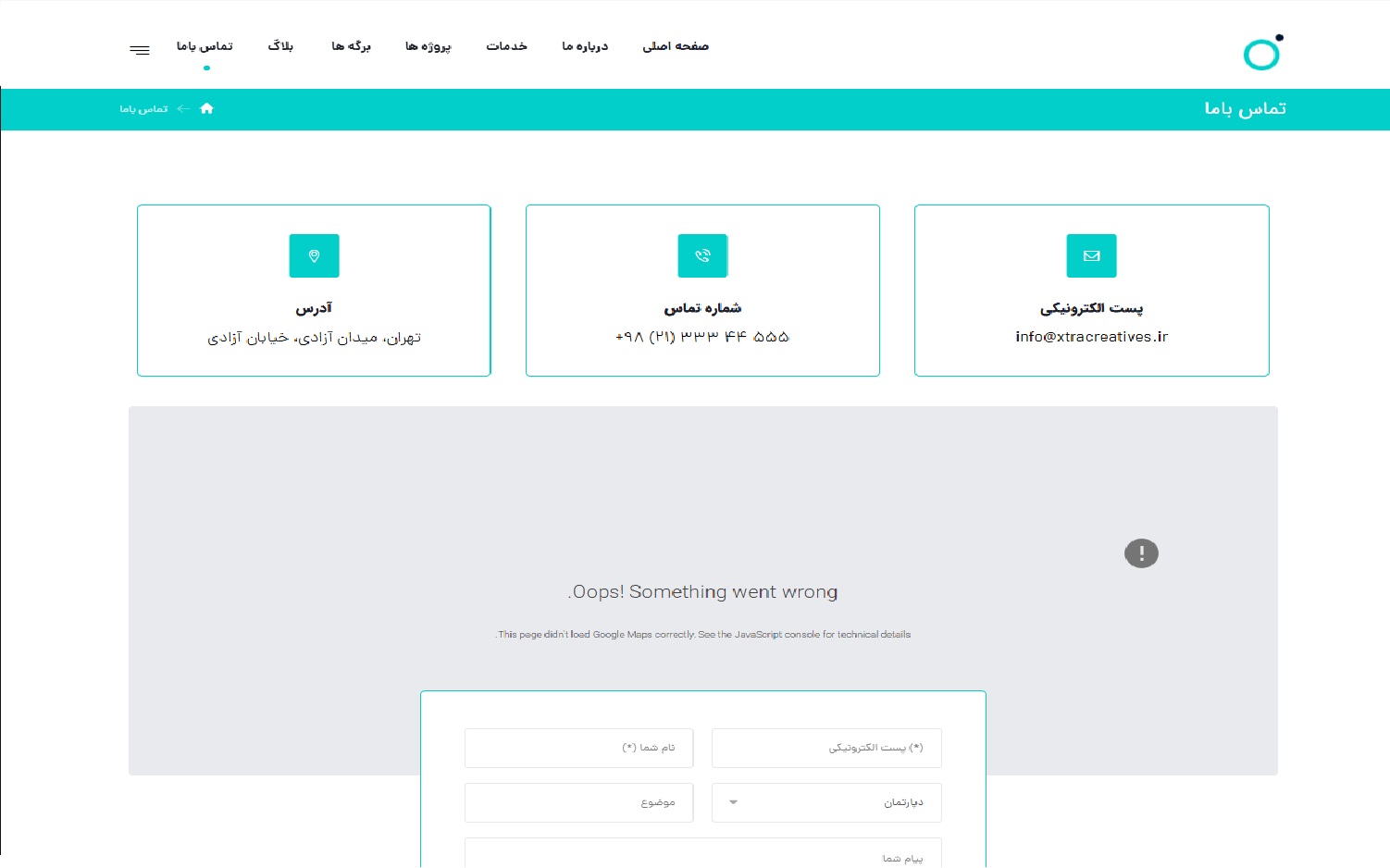Click the location pin address icon

point(315,255)
